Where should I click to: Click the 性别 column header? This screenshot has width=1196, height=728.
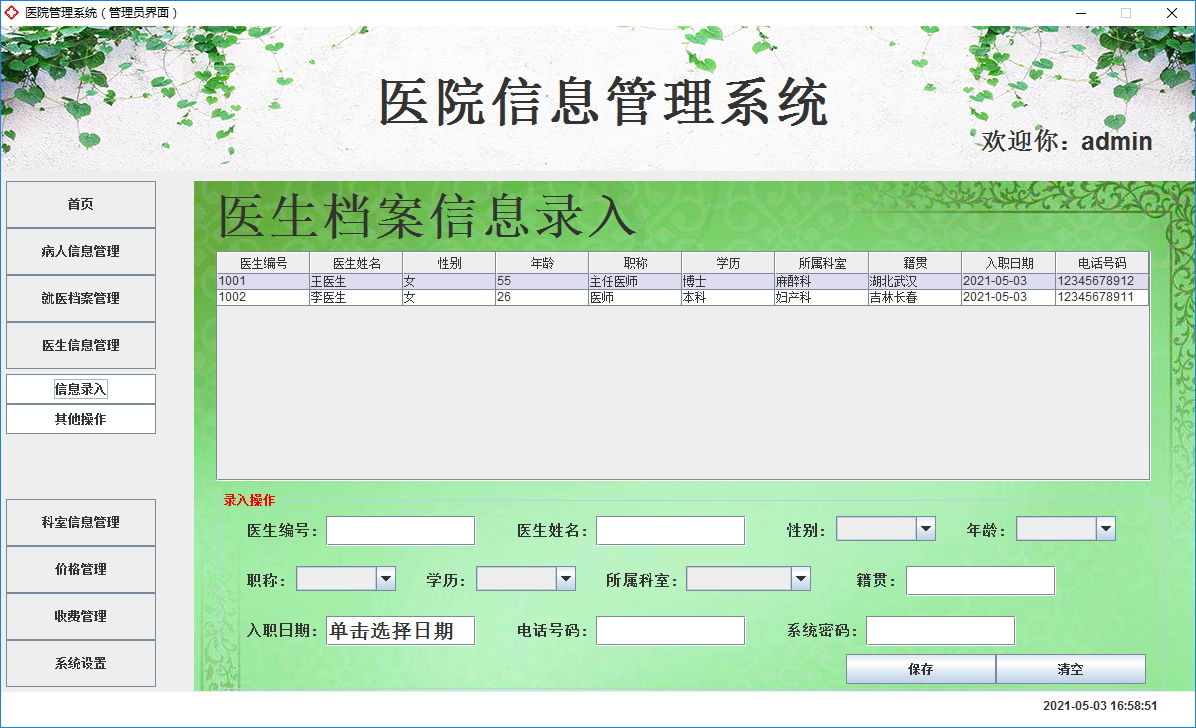(x=449, y=263)
